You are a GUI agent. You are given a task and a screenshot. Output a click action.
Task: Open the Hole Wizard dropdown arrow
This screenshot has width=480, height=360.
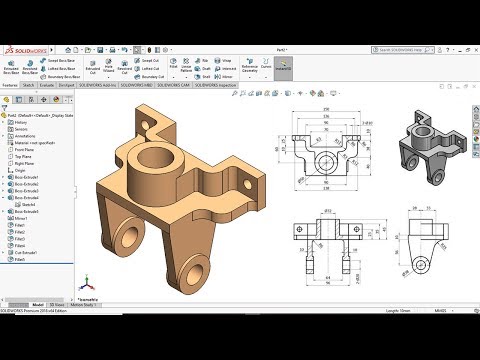(108, 77)
